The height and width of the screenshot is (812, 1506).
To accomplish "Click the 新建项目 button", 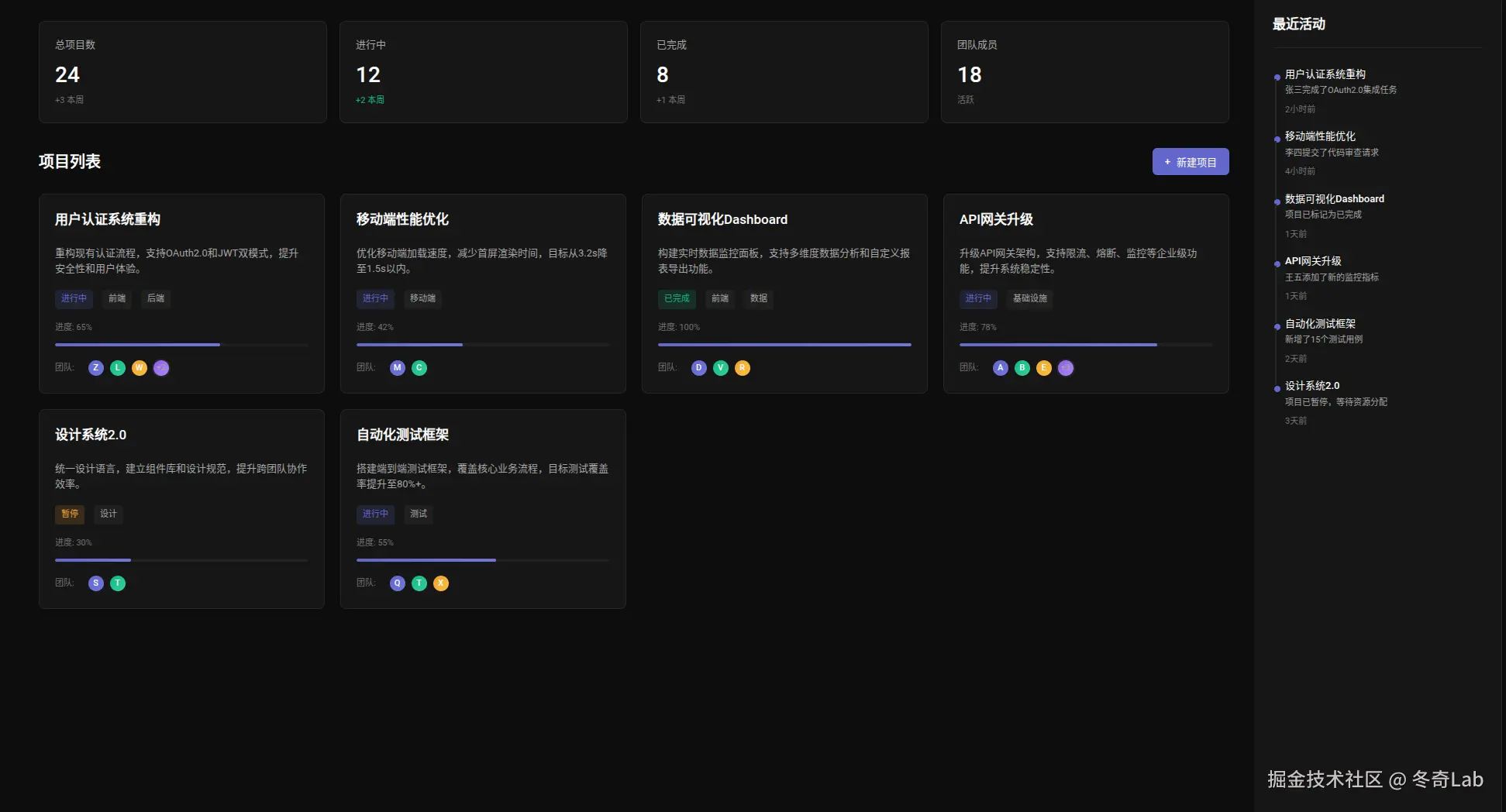I will click(1191, 162).
